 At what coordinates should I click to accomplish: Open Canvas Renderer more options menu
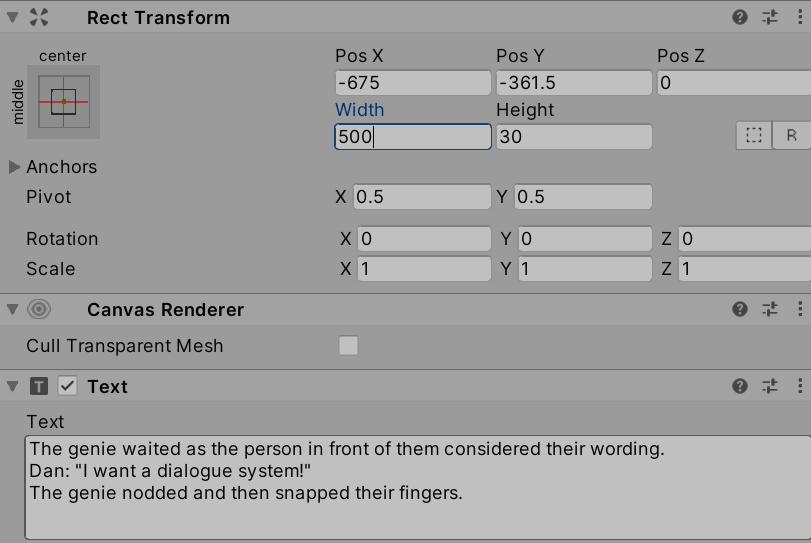[x=800, y=309]
